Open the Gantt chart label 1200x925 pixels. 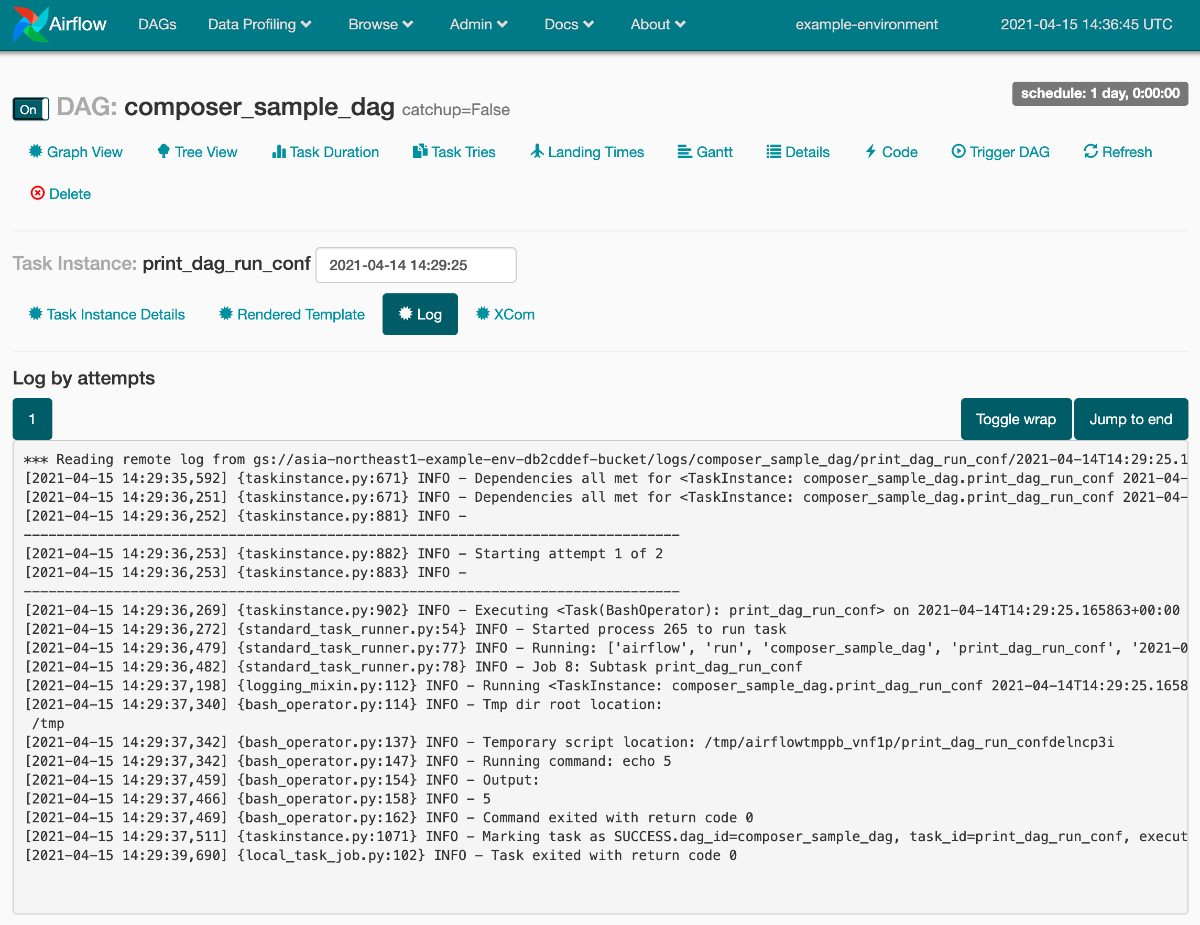(715, 152)
